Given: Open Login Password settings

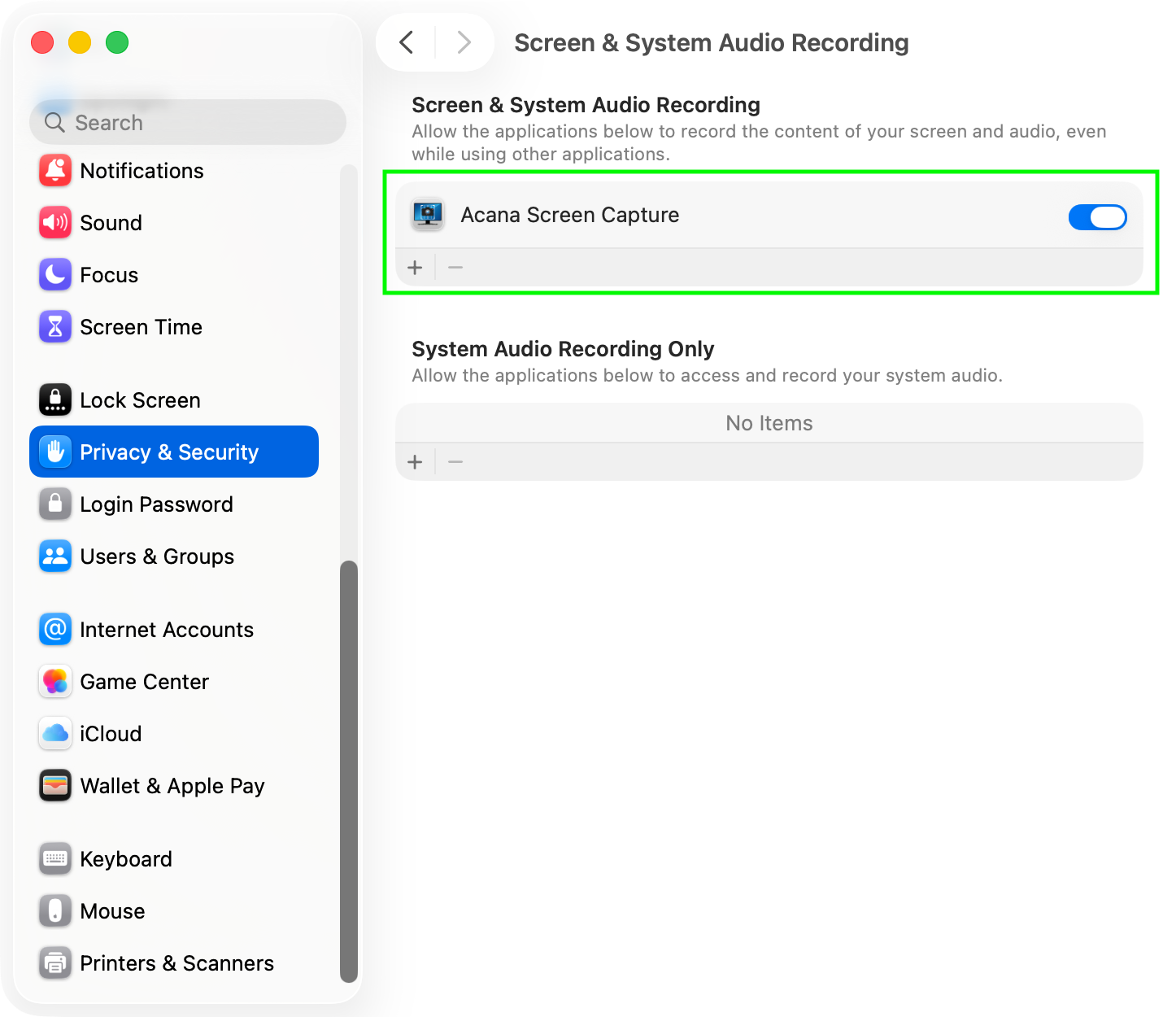Looking at the screenshot, I should 156,504.
